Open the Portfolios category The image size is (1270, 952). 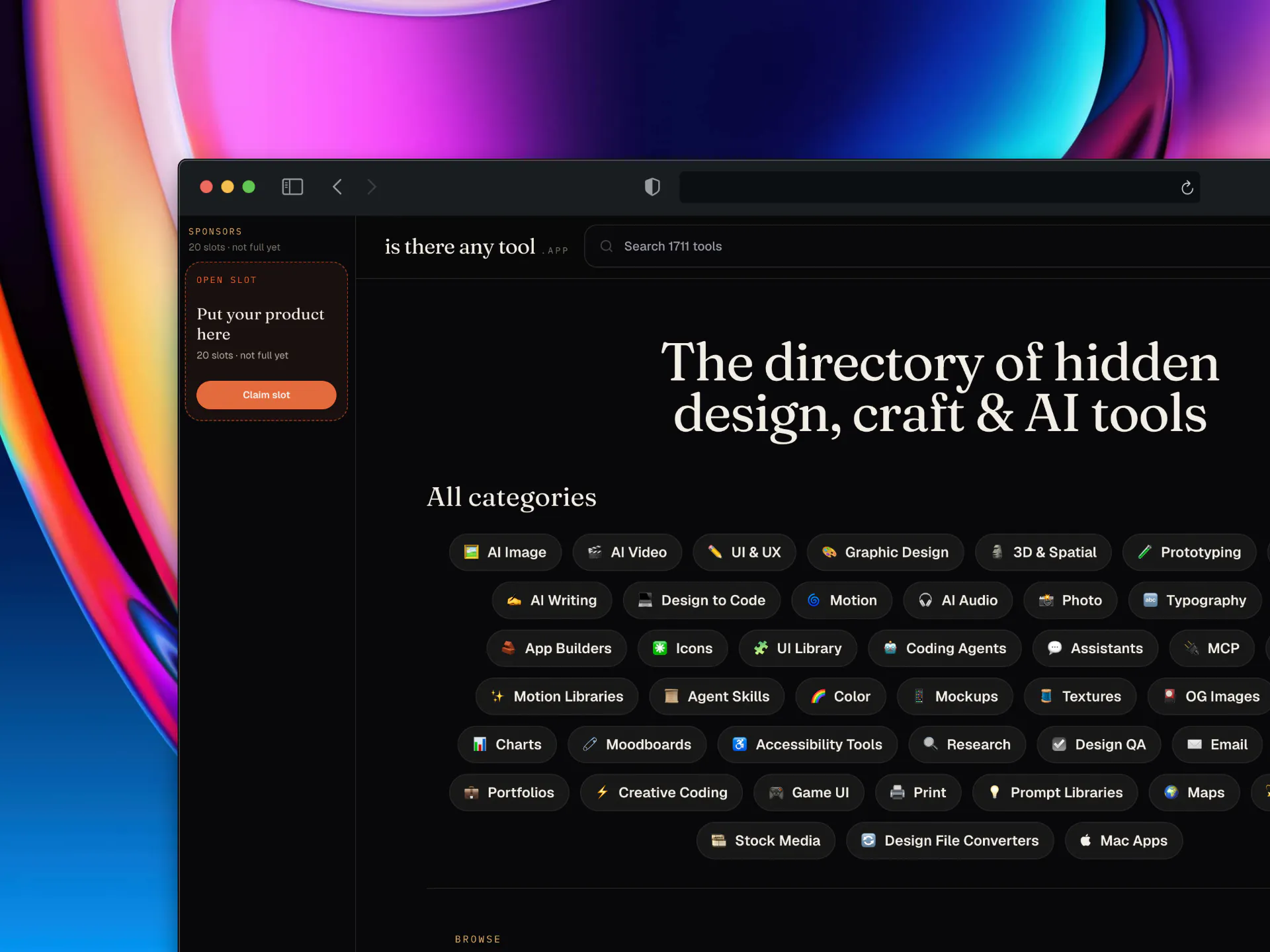click(509, 793)
